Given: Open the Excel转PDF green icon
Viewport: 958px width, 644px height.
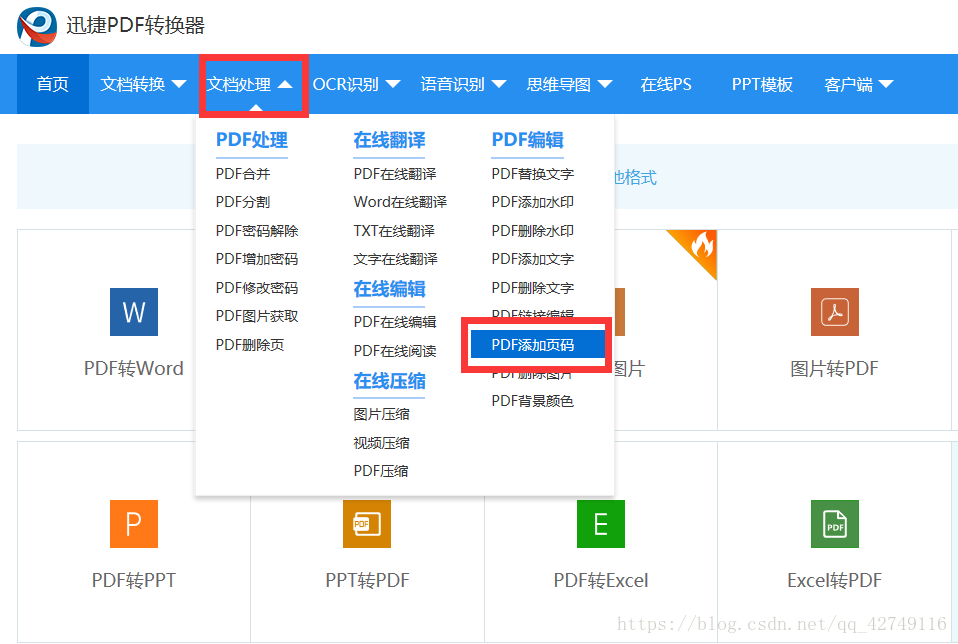Looking at the screenshot, I should [835, 524].
